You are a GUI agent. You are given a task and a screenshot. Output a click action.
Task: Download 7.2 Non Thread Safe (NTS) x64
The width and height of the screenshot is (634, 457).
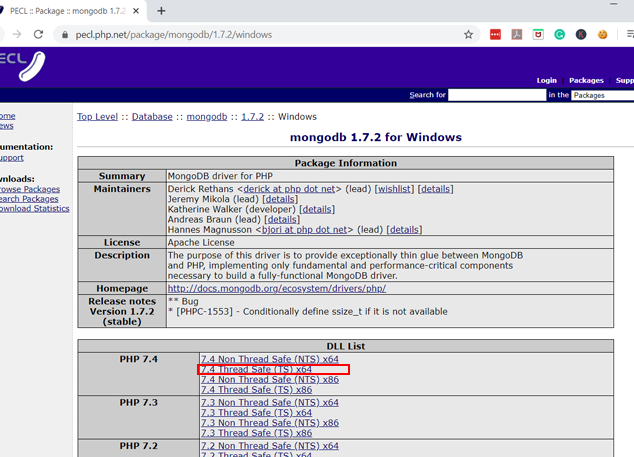pyautogui.click(x=270, y=446)
